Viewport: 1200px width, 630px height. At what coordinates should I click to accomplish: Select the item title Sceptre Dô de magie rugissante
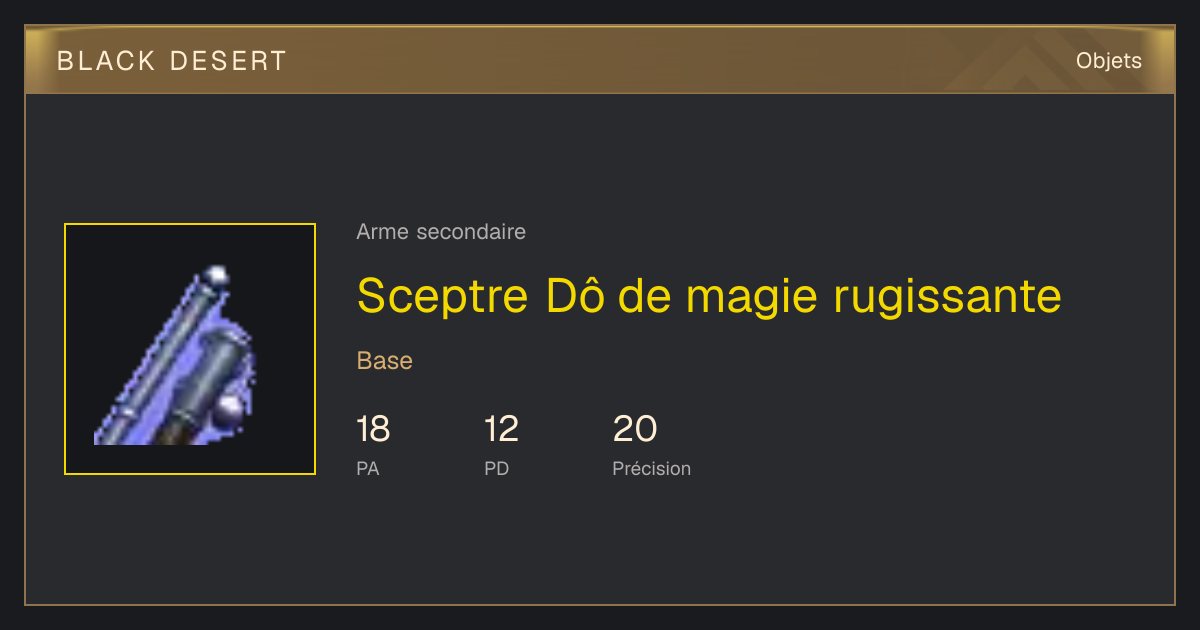(x=709, y=296)
